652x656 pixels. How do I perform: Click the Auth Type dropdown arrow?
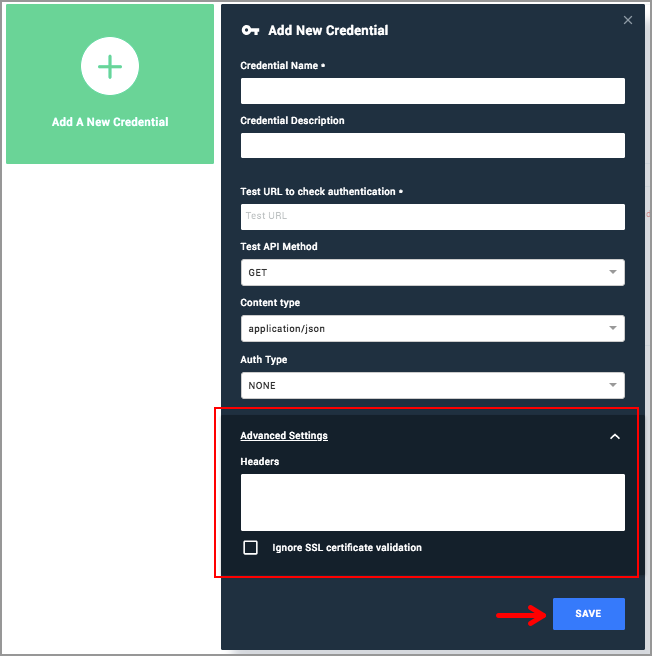tap(613, 385)
